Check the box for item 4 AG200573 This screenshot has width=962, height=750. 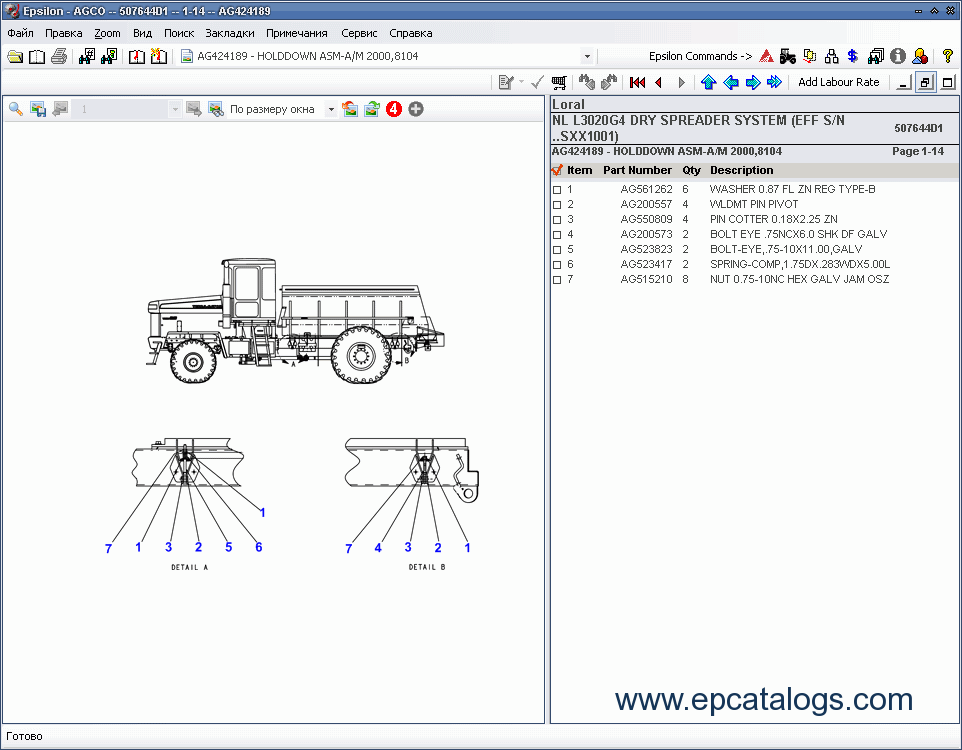557,235
